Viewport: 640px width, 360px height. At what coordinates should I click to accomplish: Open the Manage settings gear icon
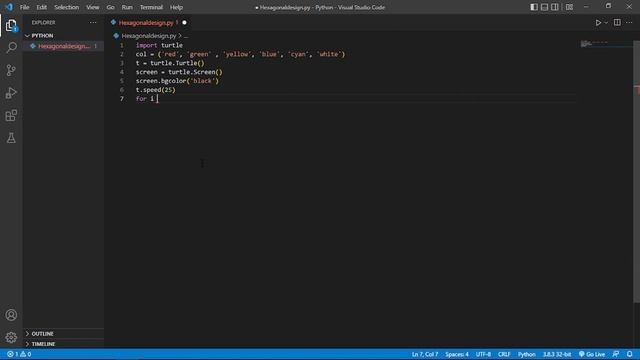coord(11,337)
